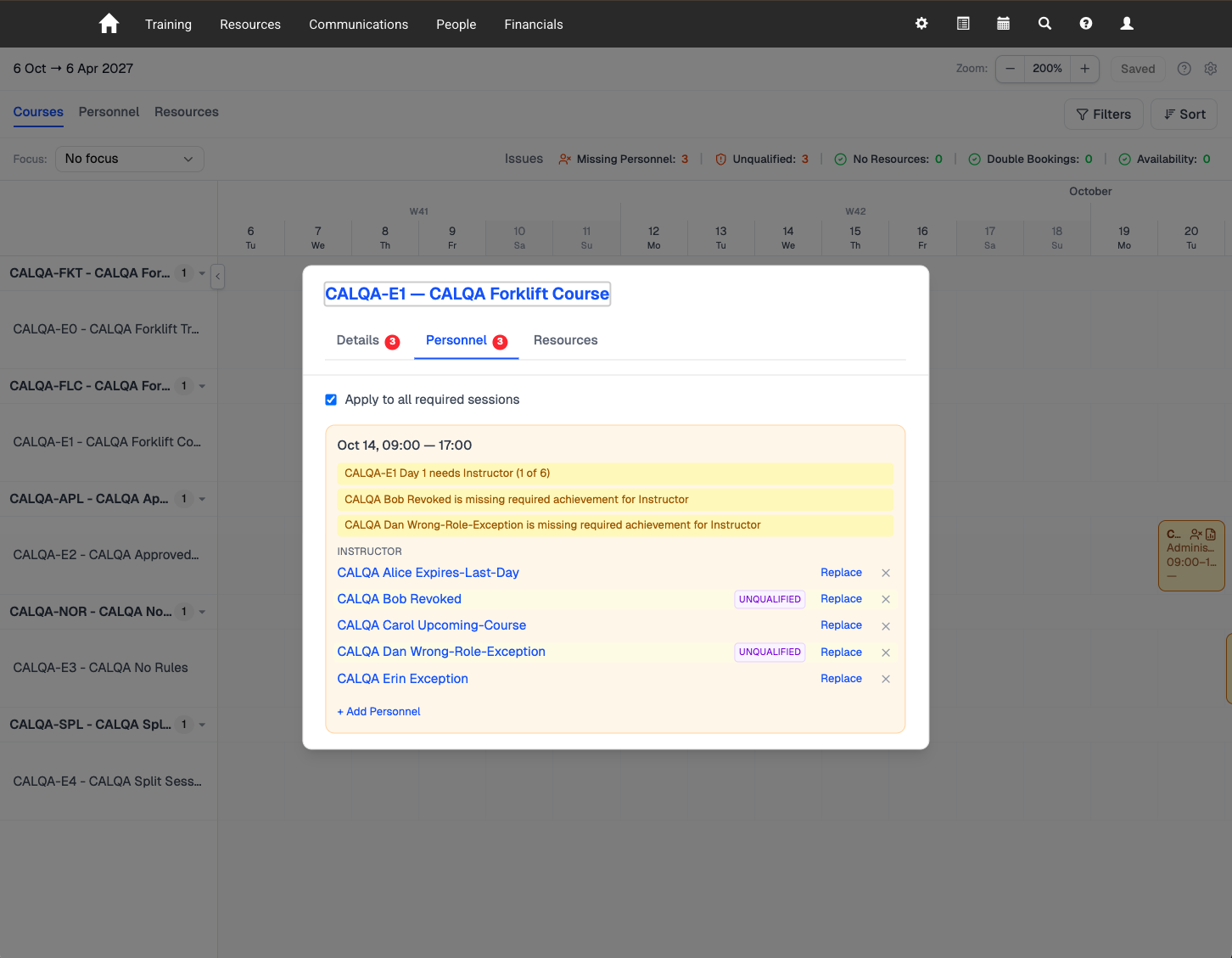This screenshot has height=958, width=1232.
Task: Remove CALQA Dan Wrong-Role-Exception from instructors
Action: click(886, 653)
